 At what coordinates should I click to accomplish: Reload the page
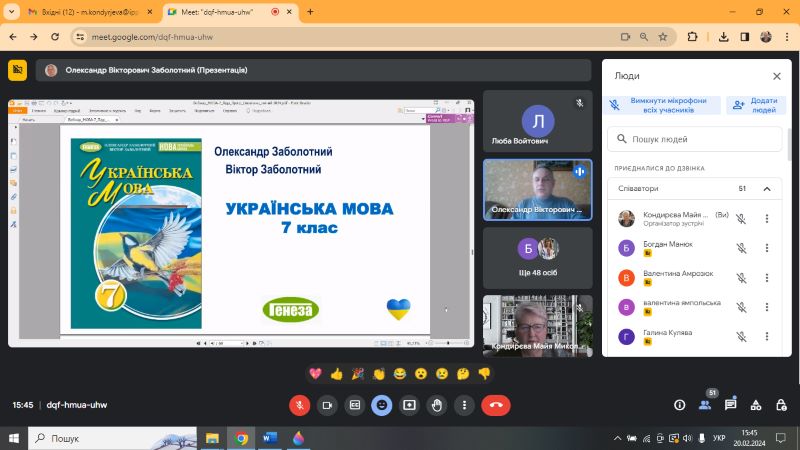(55, 37)
